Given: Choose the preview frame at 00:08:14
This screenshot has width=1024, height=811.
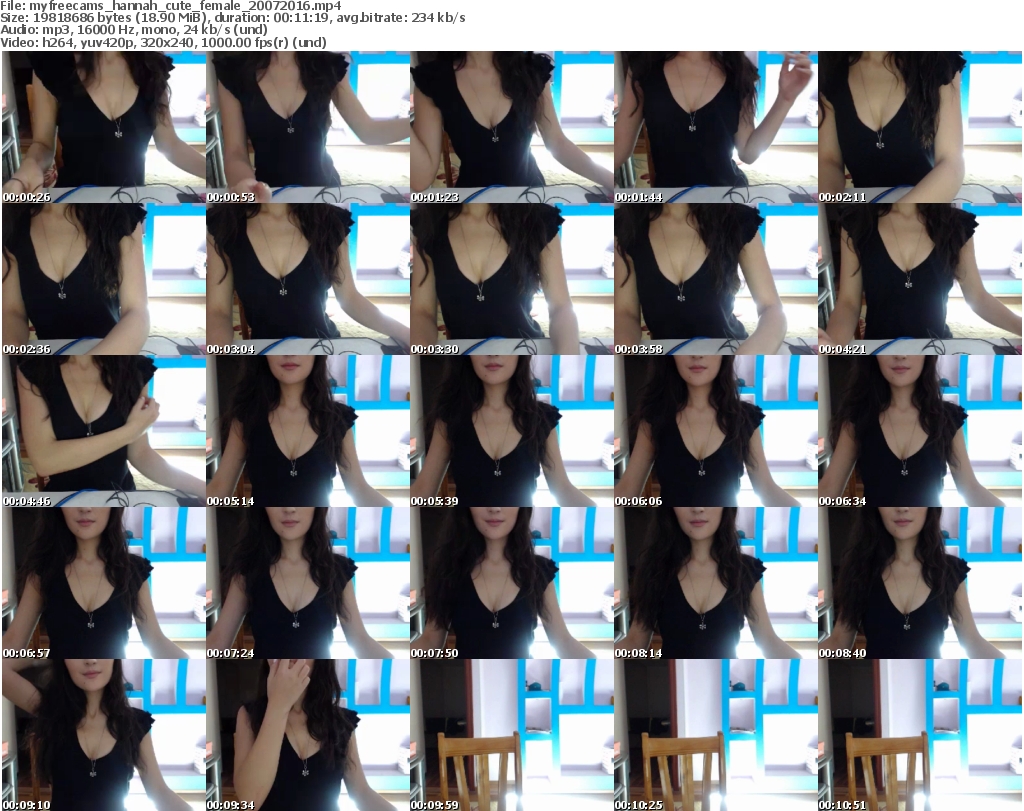Looking at the screenshot, I should (716, 583).
